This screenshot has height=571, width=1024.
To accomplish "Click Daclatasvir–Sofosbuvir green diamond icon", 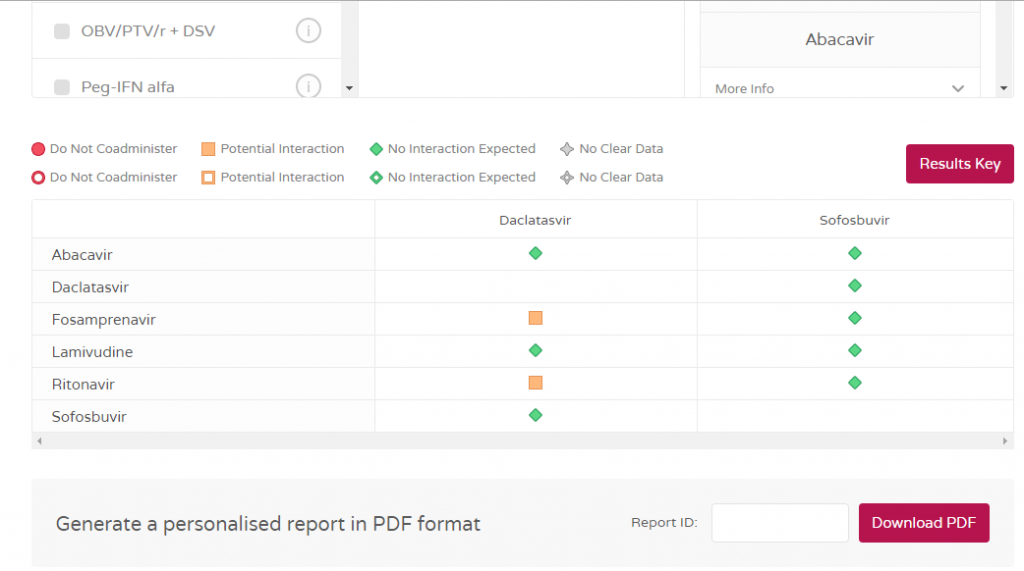I will point(854,286).
